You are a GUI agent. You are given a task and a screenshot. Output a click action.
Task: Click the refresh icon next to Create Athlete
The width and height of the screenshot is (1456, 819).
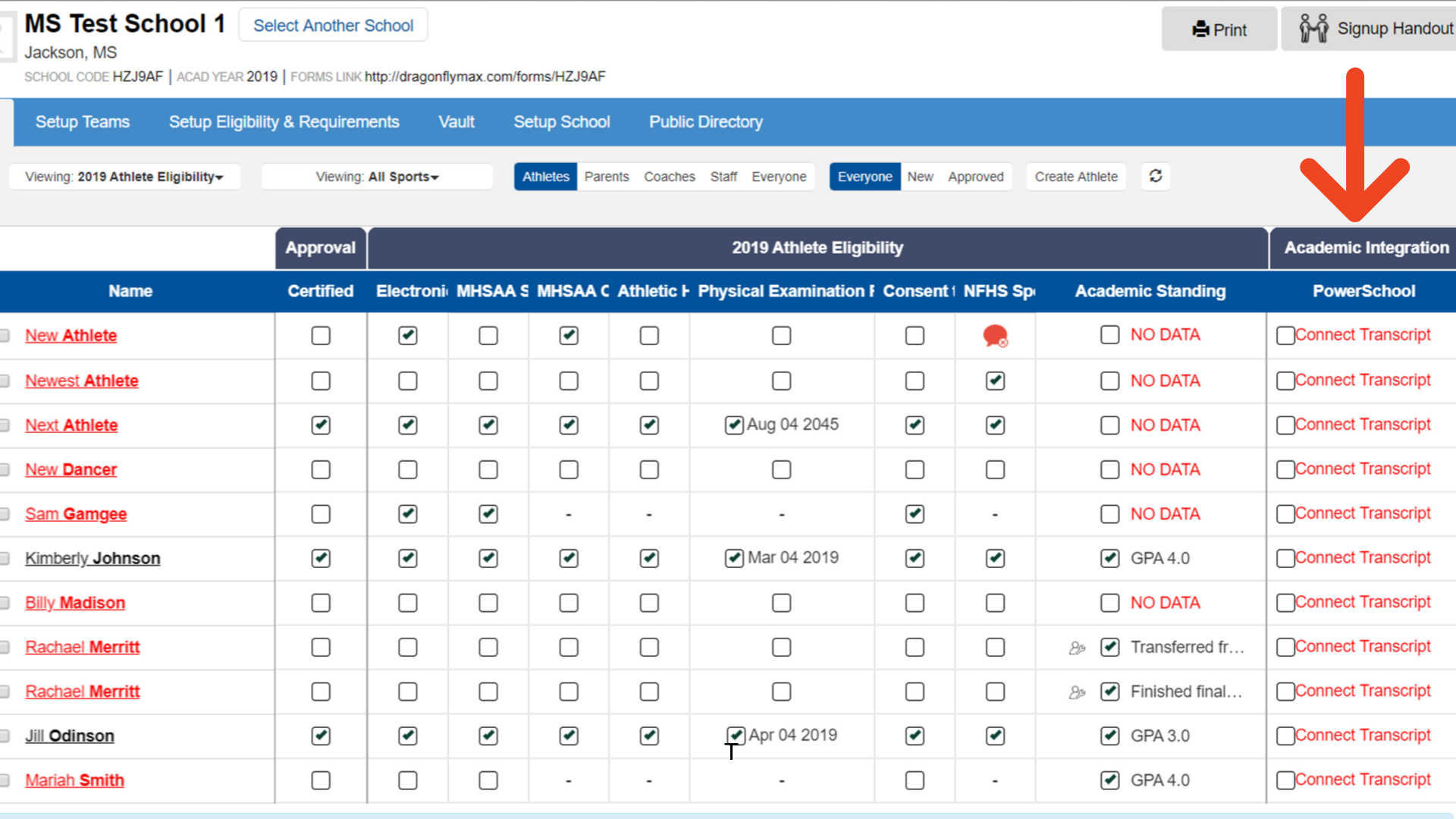1155,176
